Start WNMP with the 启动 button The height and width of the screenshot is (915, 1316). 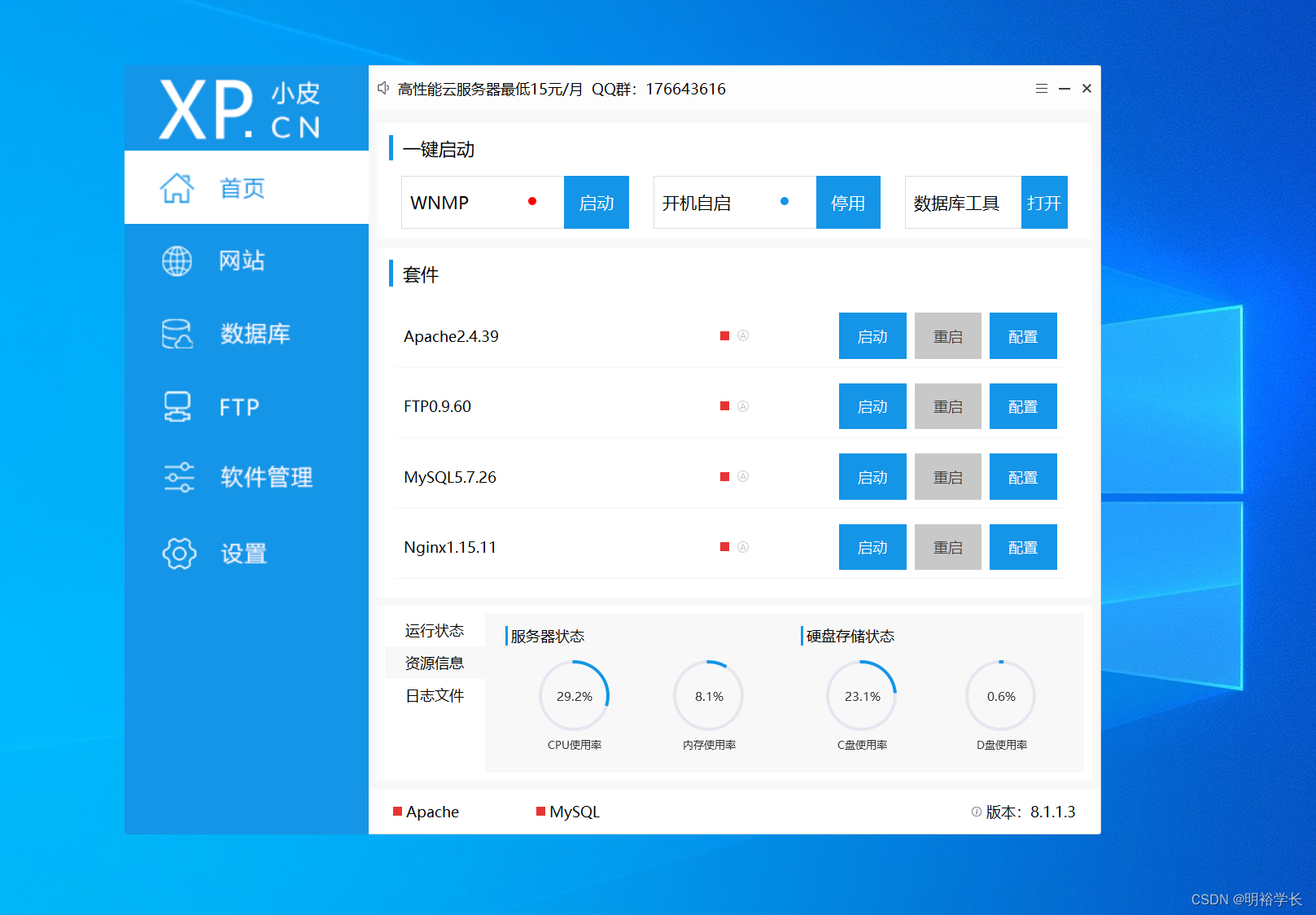click(597, 203)
